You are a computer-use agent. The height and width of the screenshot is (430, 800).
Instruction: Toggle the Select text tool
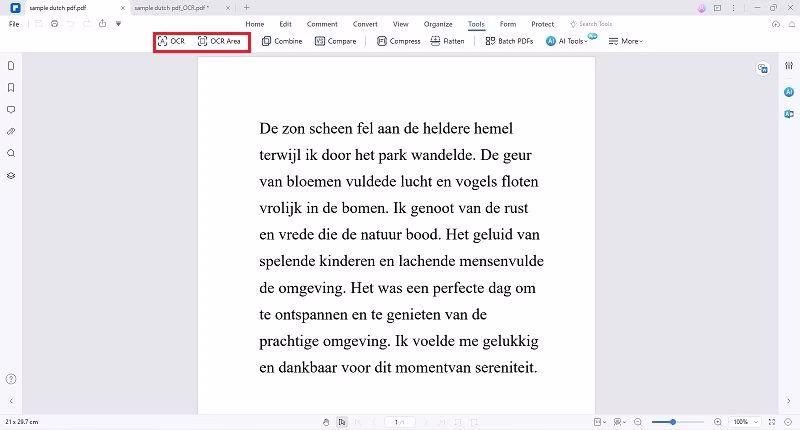342,422
